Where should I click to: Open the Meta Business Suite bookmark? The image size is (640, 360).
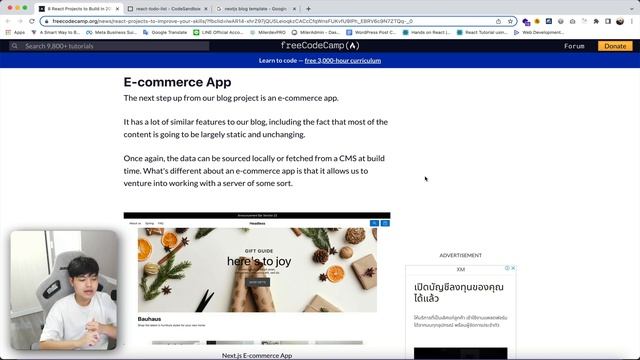[x=111, y=32]
